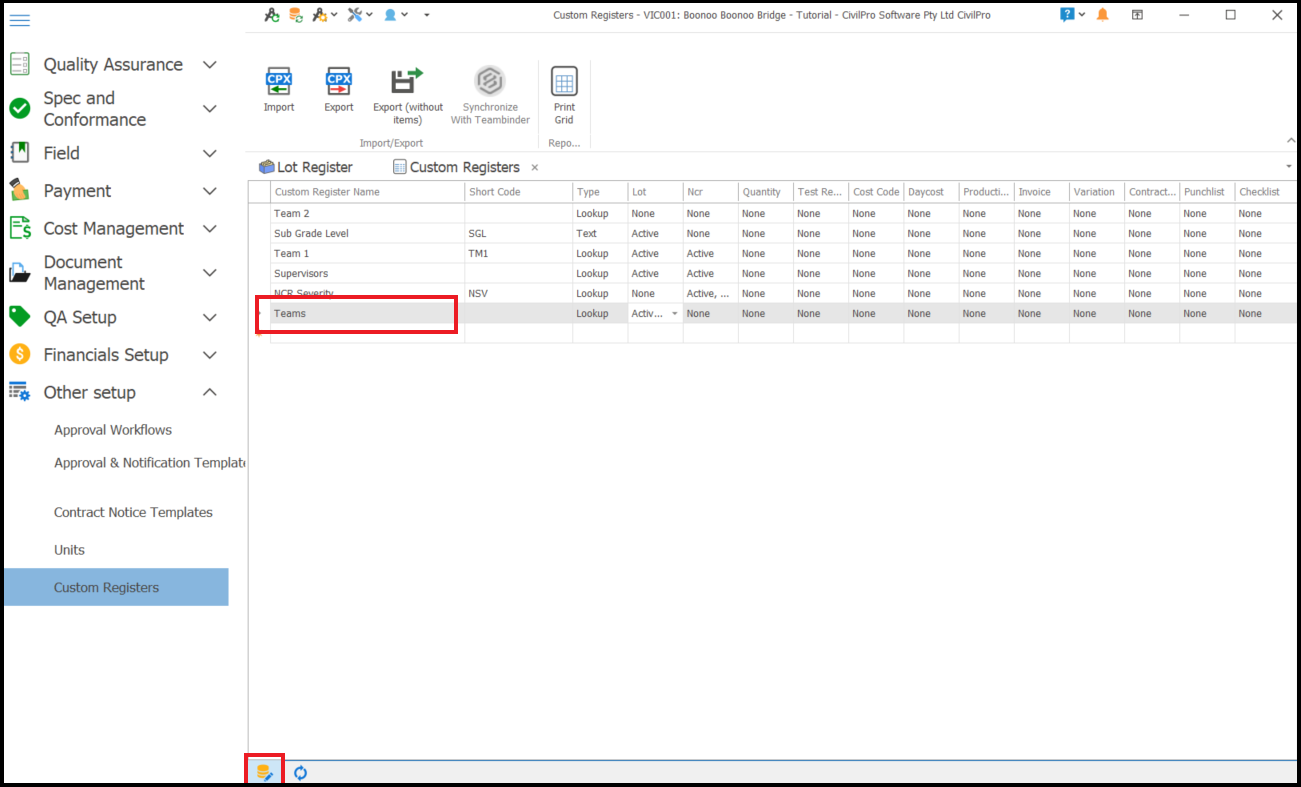Switch to the Lot Register tab

tap(306, 167)
